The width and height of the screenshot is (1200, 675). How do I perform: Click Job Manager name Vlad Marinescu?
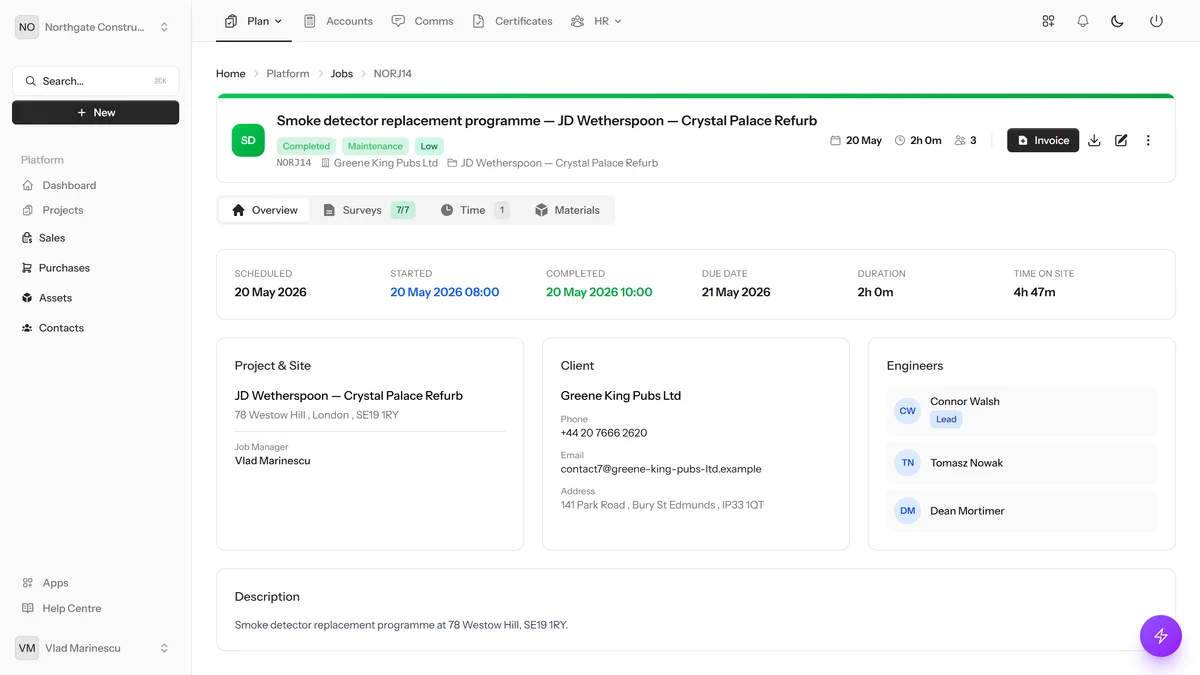pos(273,461)
